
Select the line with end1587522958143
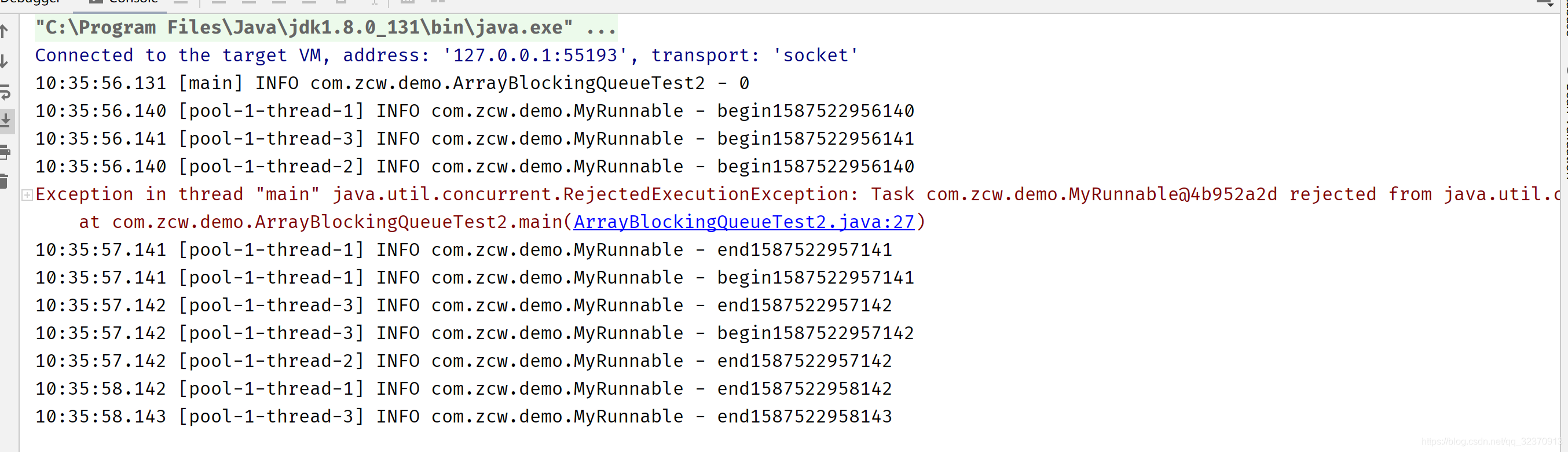[463, 417]
